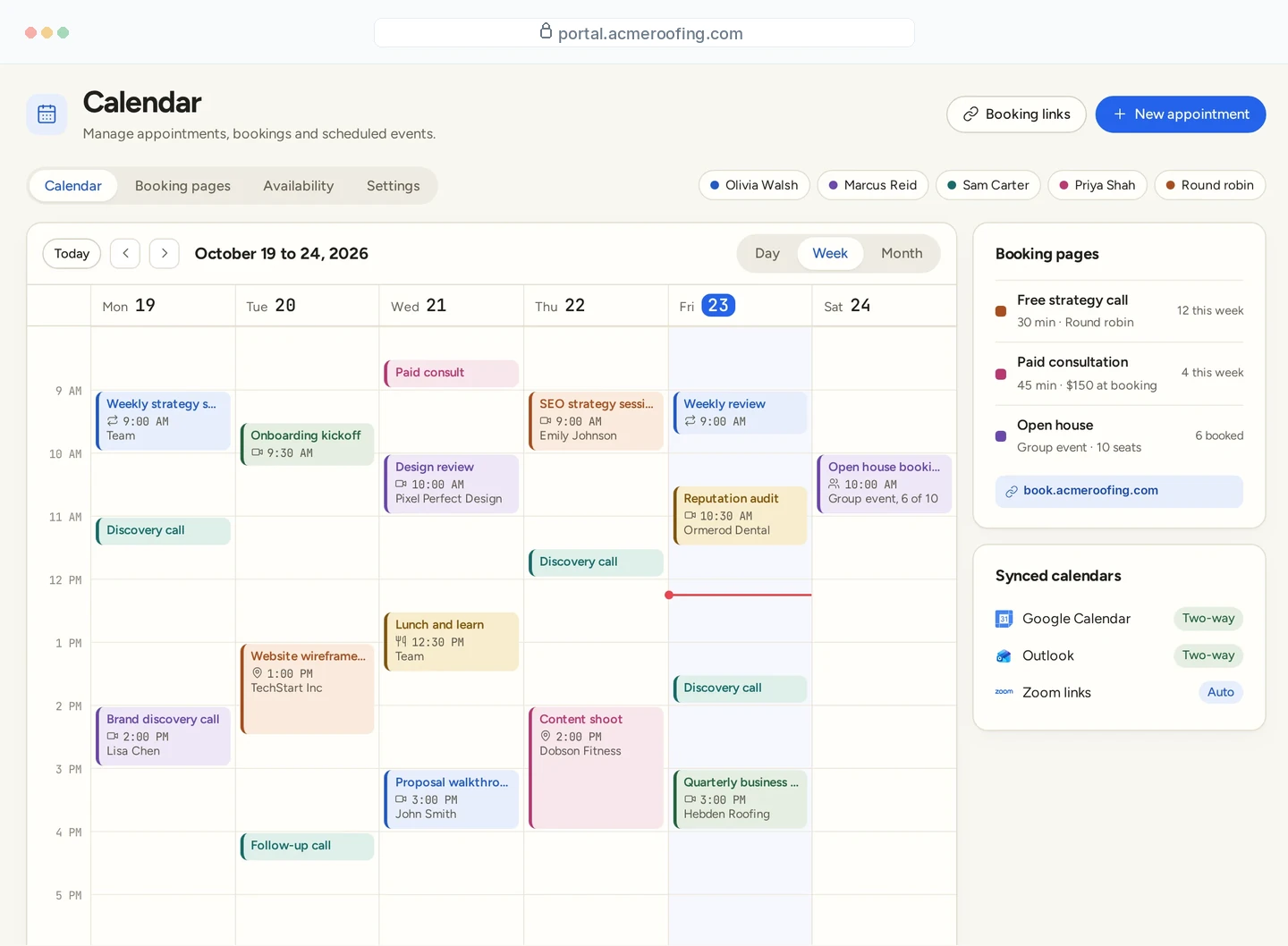Open the Booking pages tab
This screenshot has width=1288, height=946.
click(182, 186)
